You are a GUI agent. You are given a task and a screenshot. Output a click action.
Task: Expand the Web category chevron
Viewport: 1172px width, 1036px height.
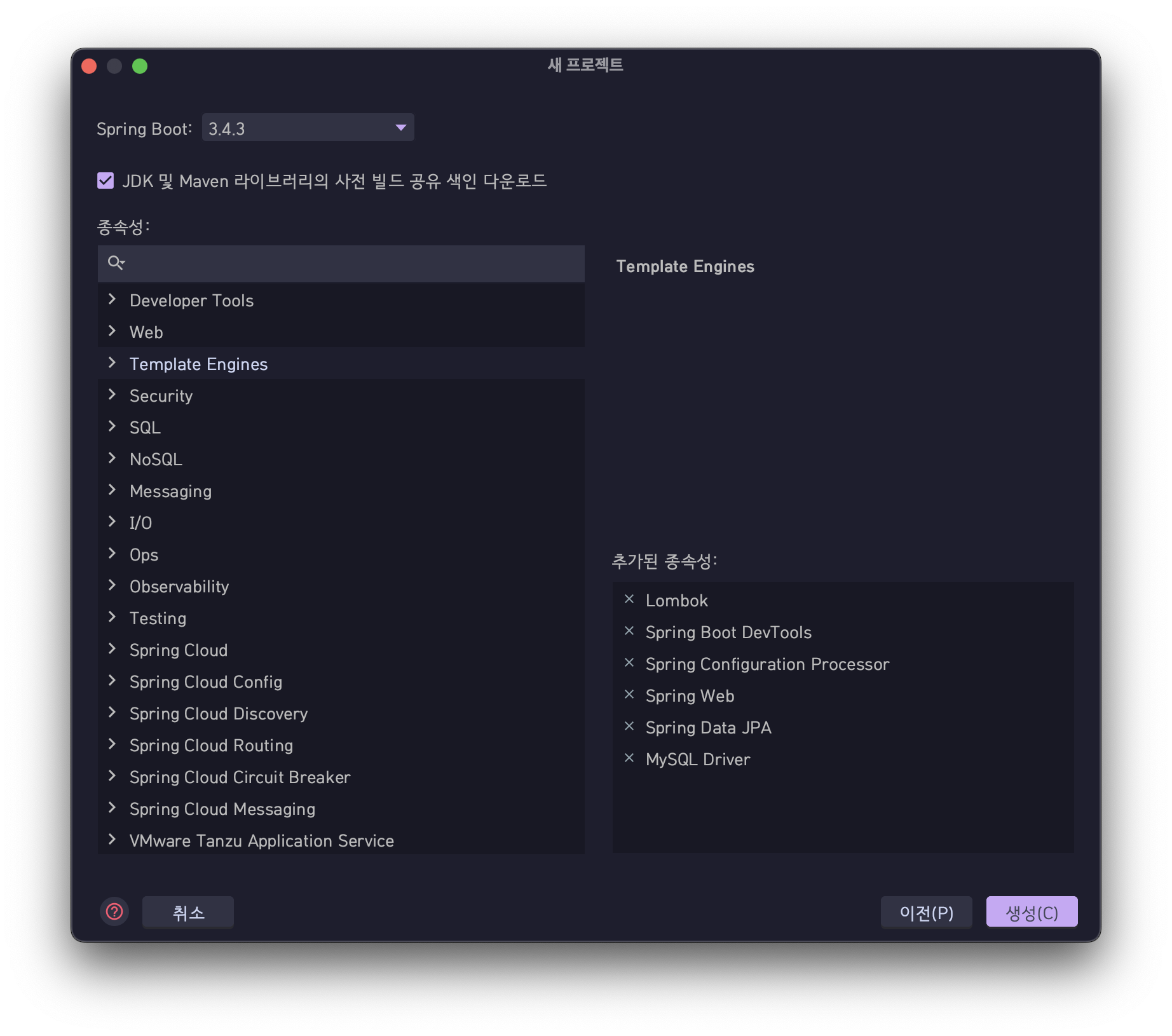[x=112, y=331]
